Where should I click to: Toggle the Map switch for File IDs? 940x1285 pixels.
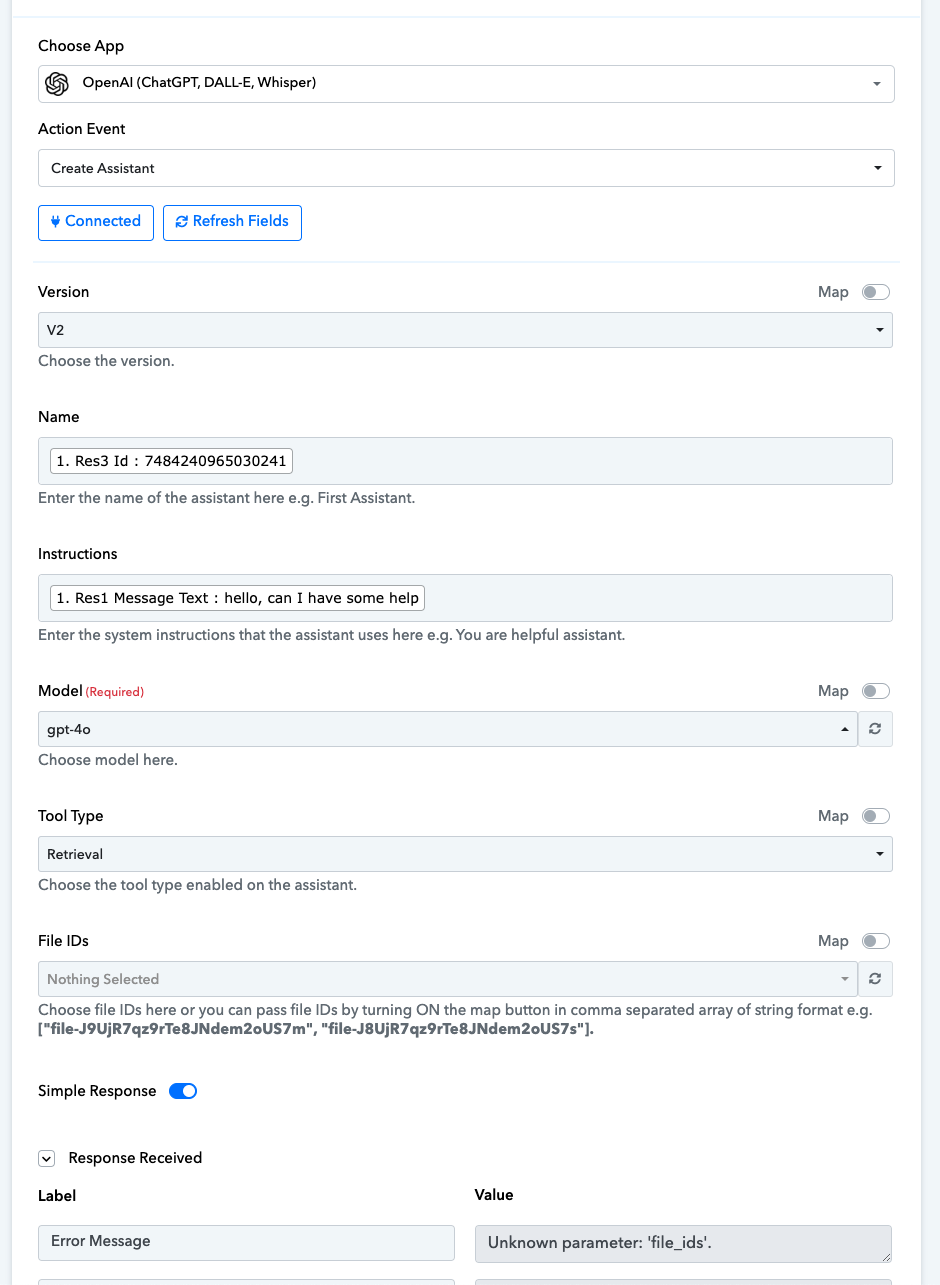pos(876,941)
